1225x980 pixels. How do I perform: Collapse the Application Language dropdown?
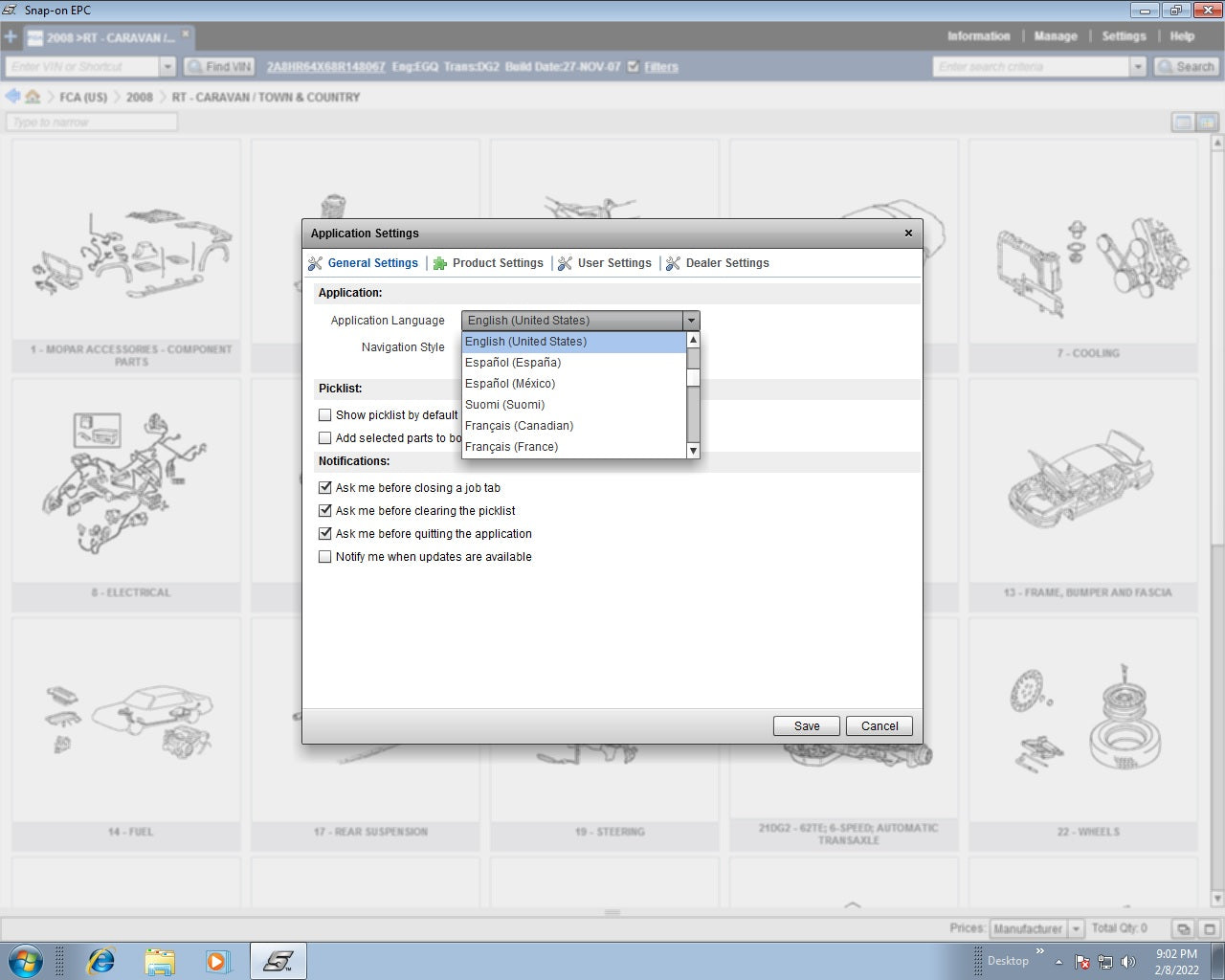point(691,321)
